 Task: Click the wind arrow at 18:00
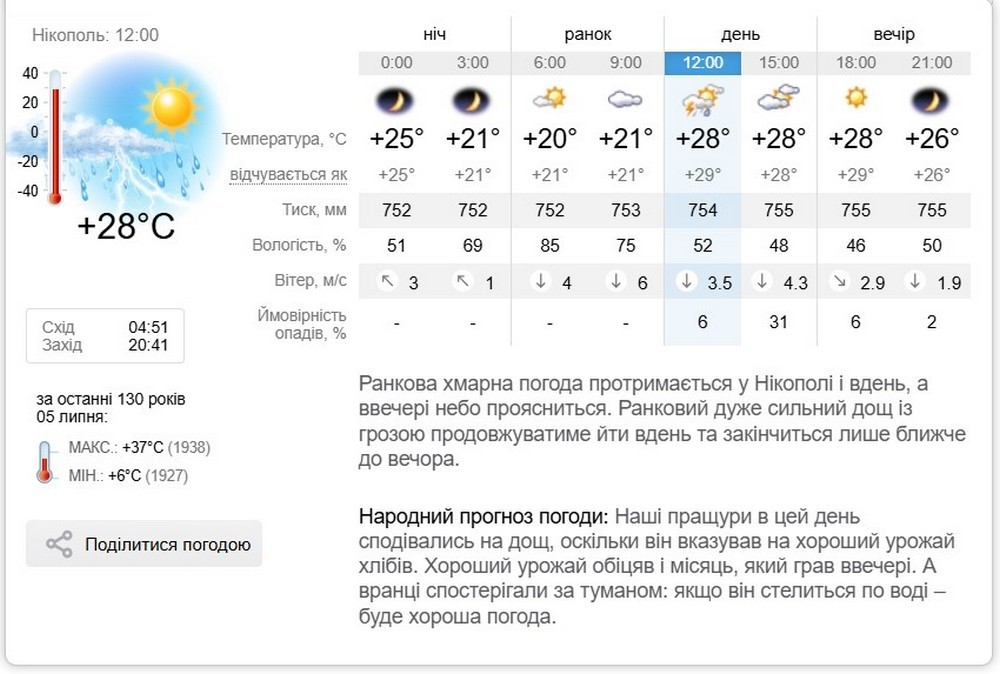tap(840, 281)
